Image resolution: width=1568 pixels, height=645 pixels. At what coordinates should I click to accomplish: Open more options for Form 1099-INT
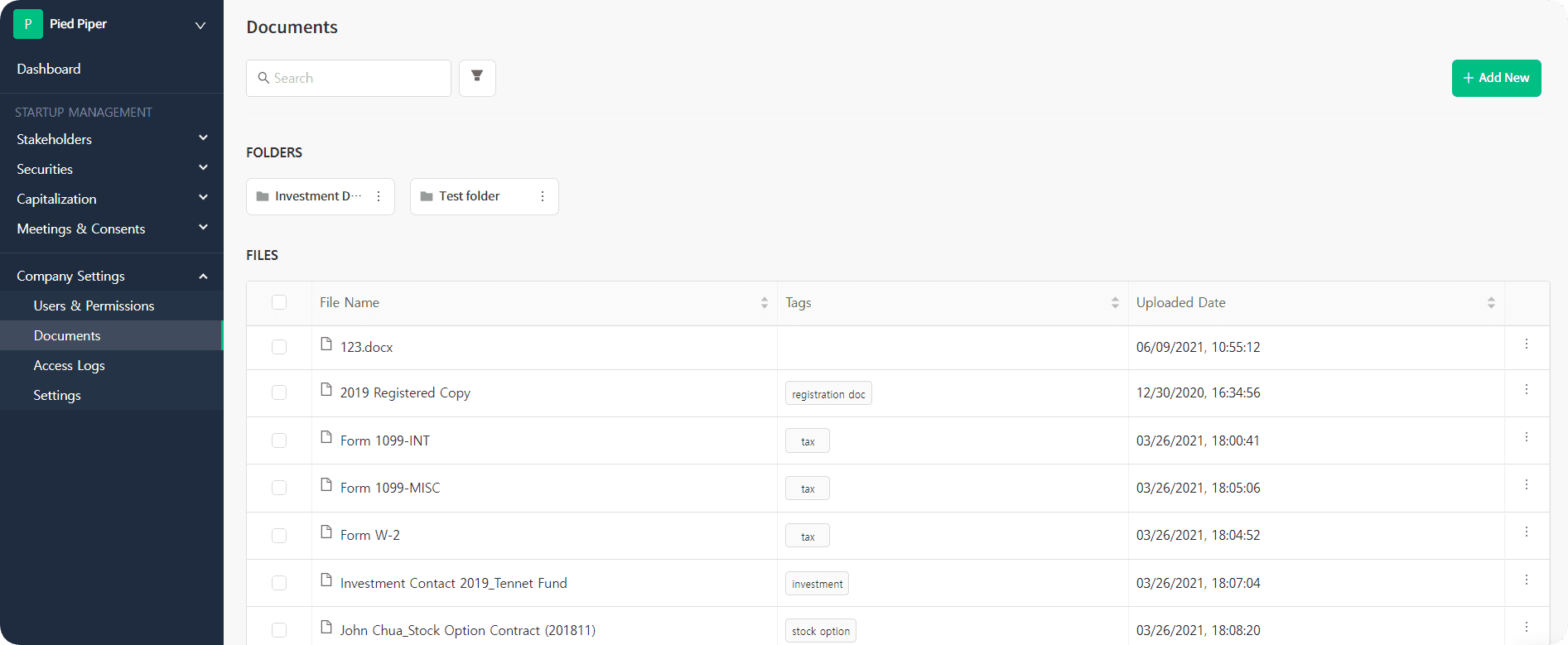coord(1527,436)
